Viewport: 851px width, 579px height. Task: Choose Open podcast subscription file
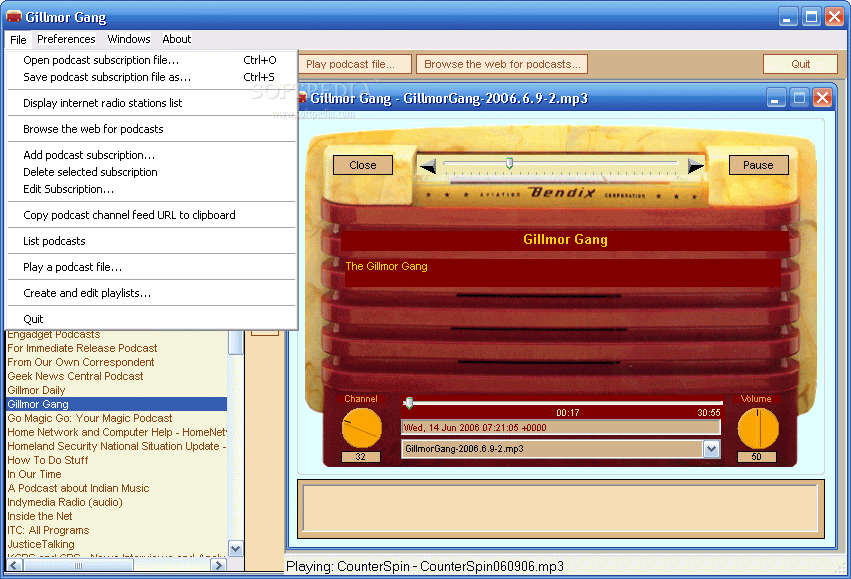[151, 60]
